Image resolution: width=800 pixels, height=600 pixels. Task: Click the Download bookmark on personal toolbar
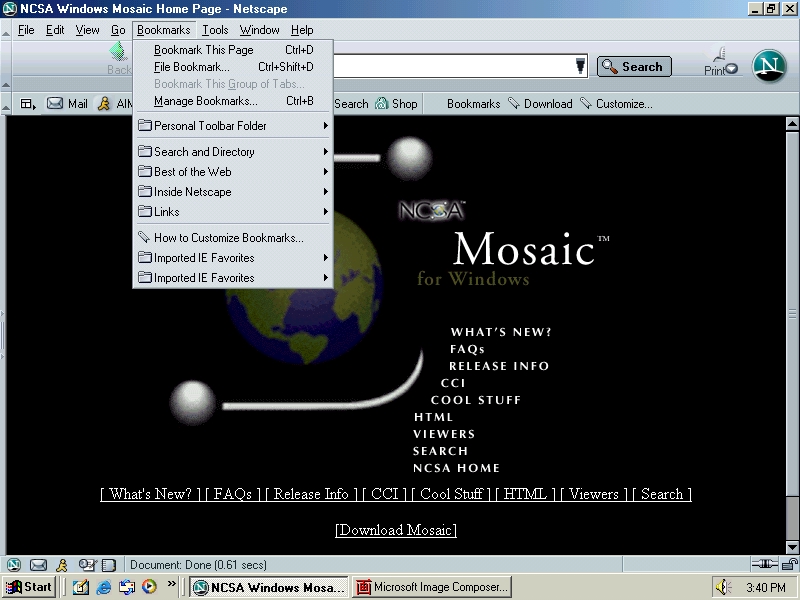[540, 104]
